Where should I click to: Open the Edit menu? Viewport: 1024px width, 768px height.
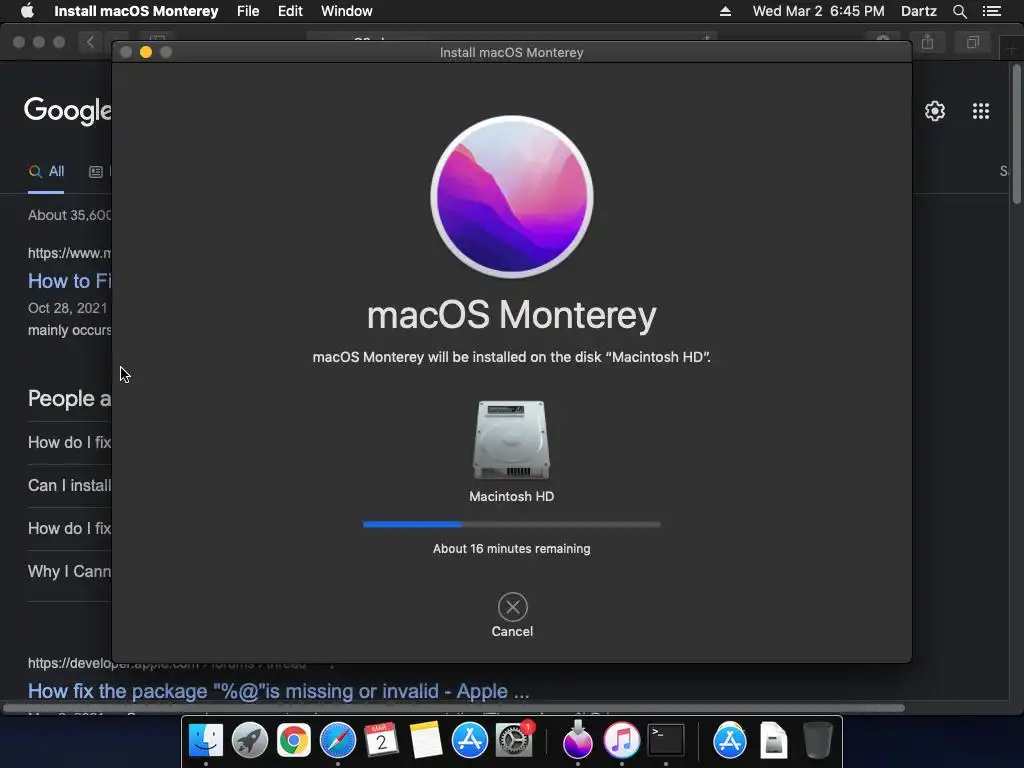[x=290, y=11]
